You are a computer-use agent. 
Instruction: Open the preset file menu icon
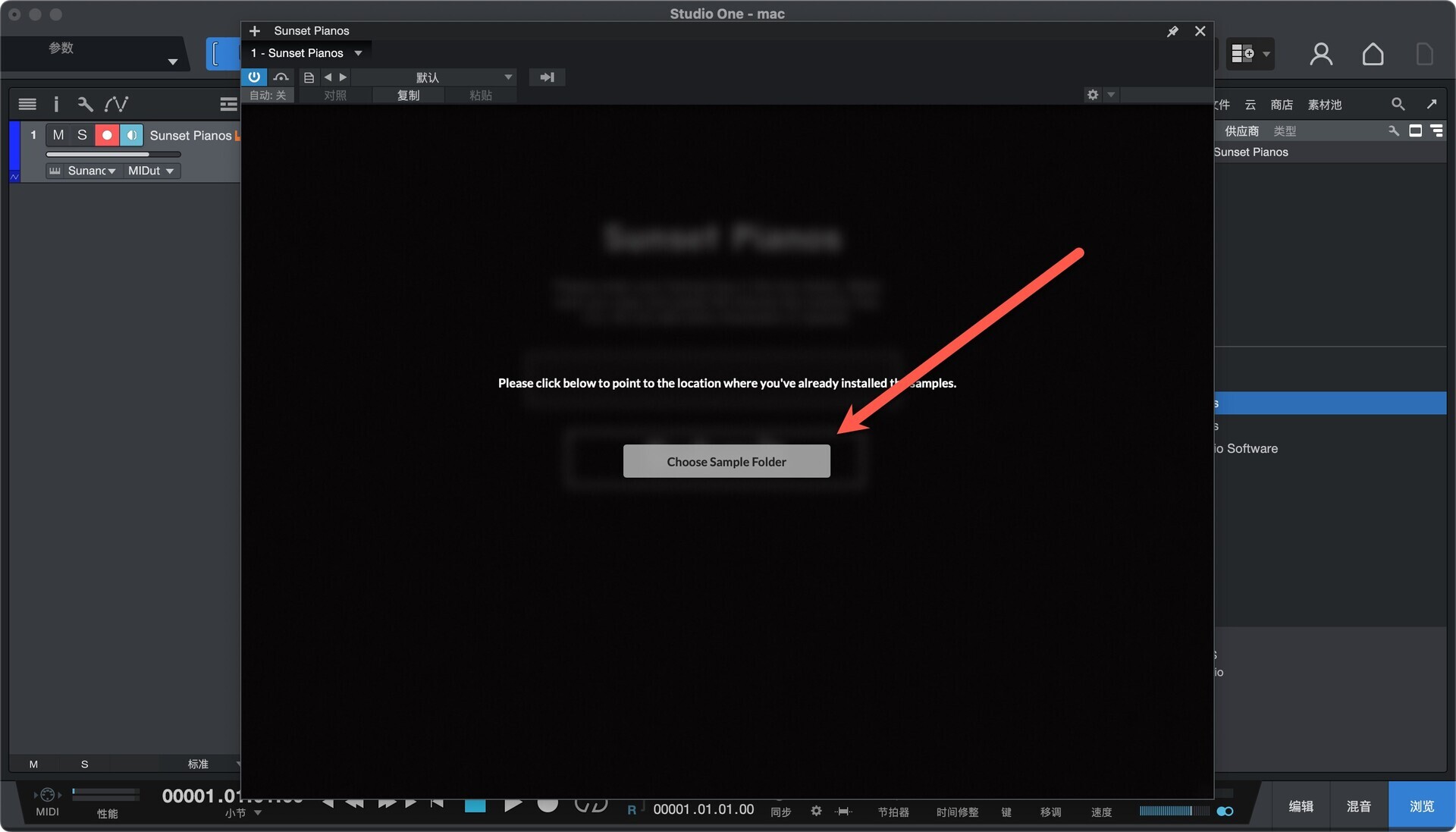(309, 77)
